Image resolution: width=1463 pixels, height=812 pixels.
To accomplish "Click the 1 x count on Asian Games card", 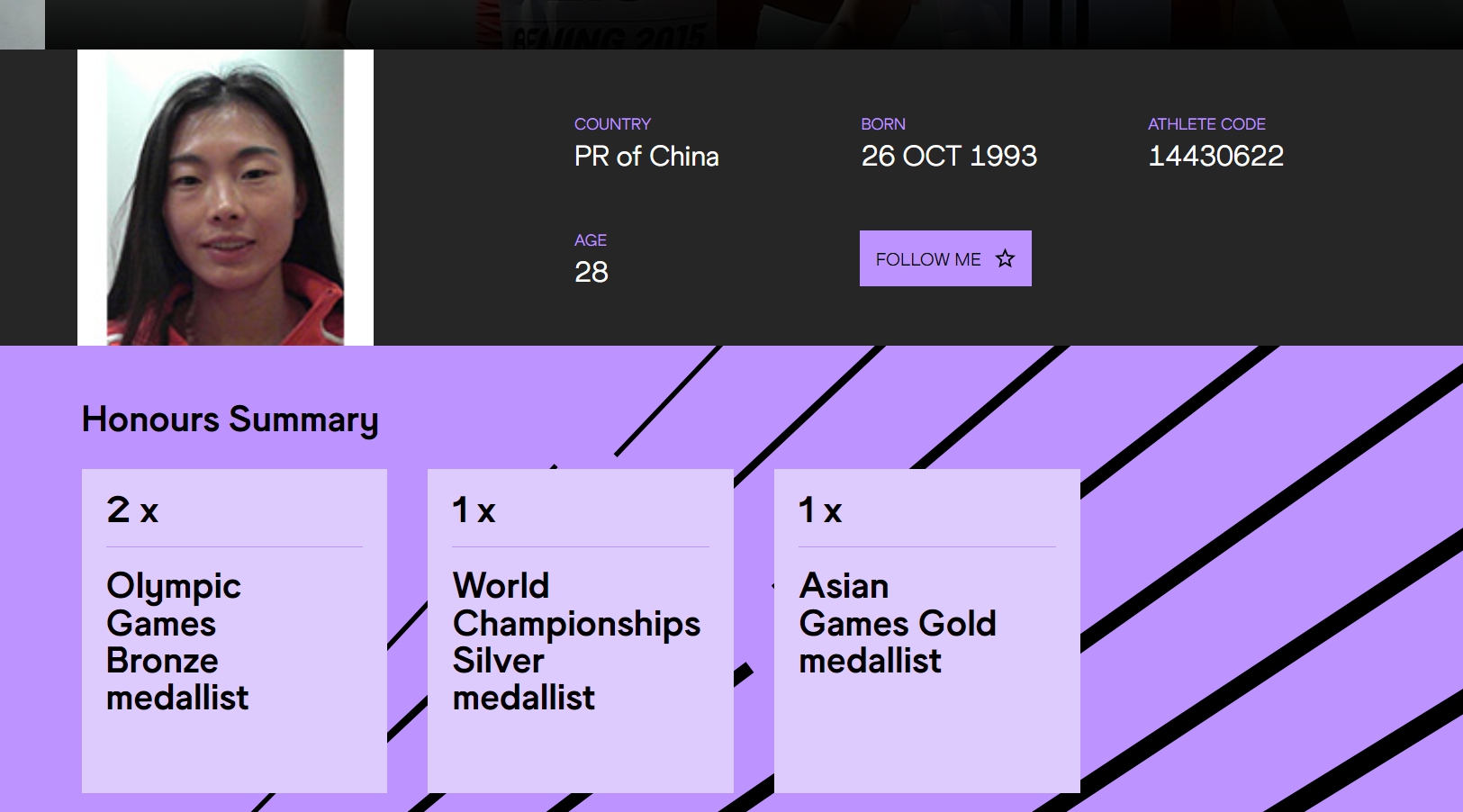I will point(820,510).
